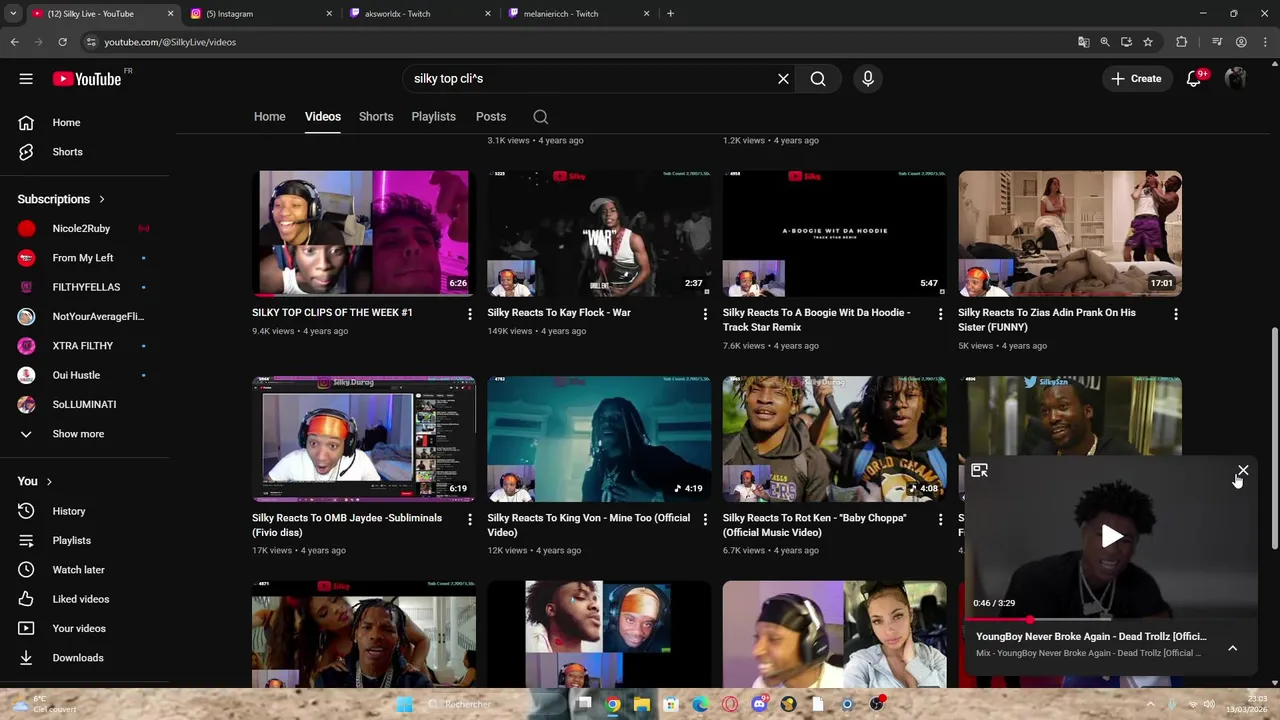
Task: Expand the Subscriptions section arrow
Action: pos(101,199)
